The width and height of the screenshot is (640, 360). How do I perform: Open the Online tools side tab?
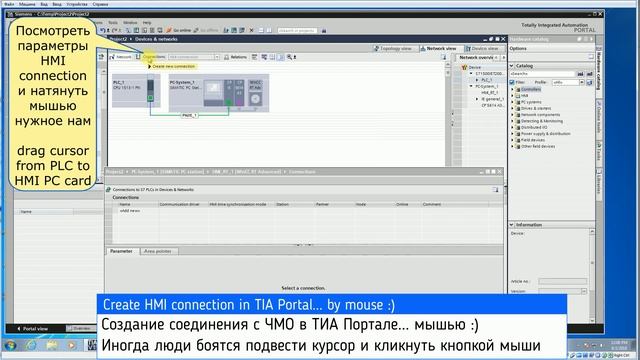tap(599, 118)
